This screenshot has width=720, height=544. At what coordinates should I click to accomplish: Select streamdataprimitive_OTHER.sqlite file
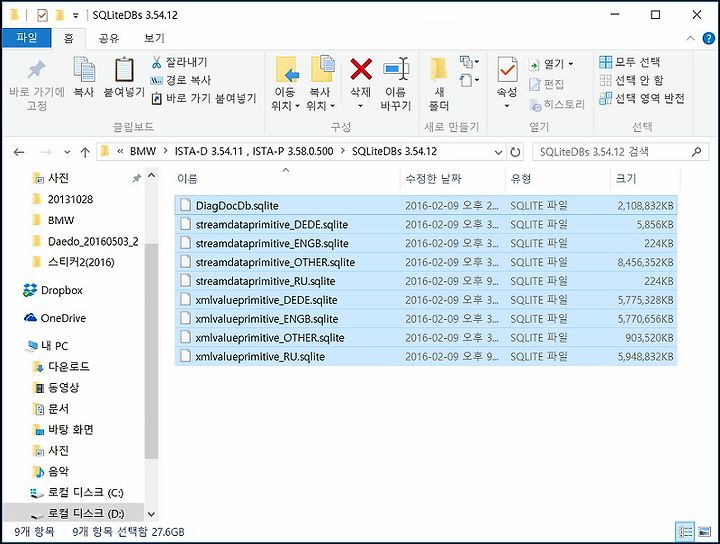click(x=426, y=262)
